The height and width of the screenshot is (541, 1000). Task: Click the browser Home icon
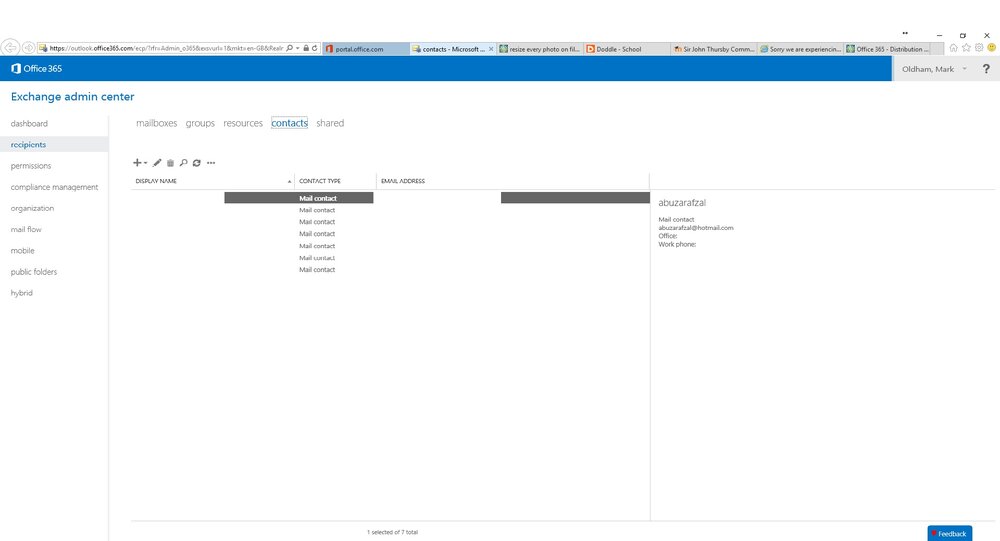pyautogui.click(x=953, y=48)
